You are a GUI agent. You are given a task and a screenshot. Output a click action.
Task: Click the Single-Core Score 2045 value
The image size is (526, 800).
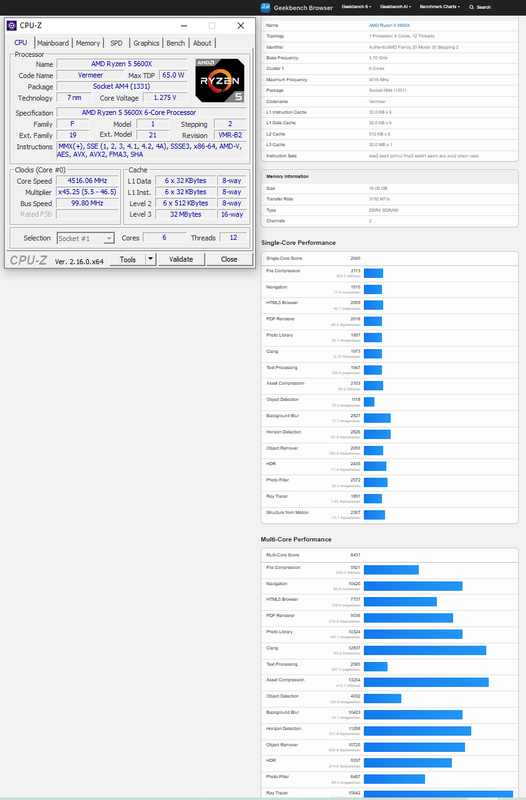coord(356,258)
